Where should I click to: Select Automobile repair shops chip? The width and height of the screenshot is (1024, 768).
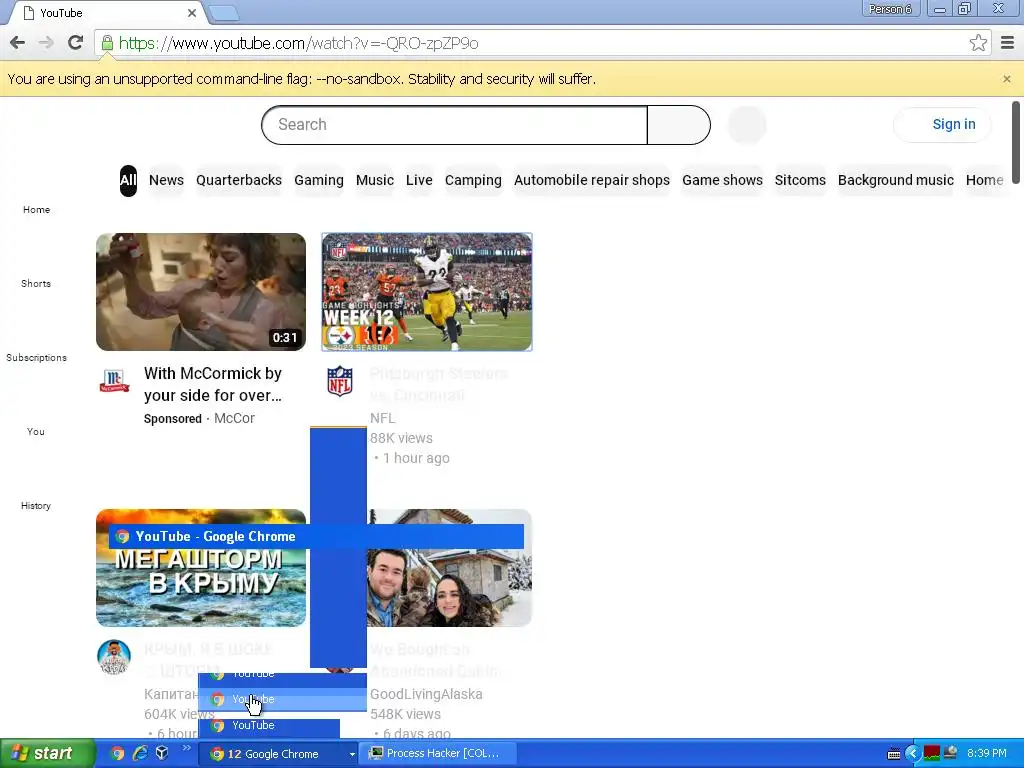pyautogui.click(x=592, y=180)
